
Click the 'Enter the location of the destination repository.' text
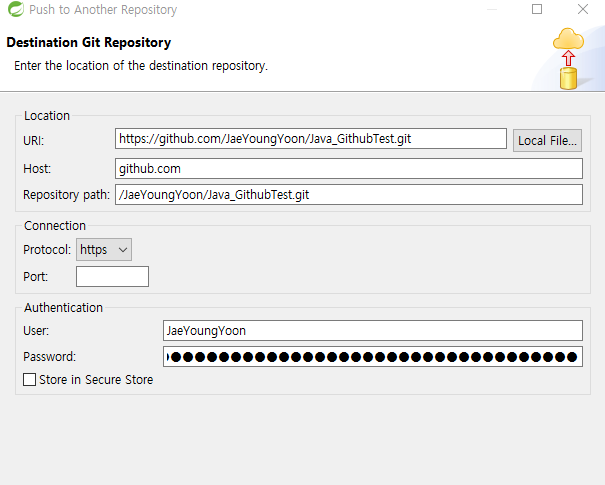click(x=141, y=66)
